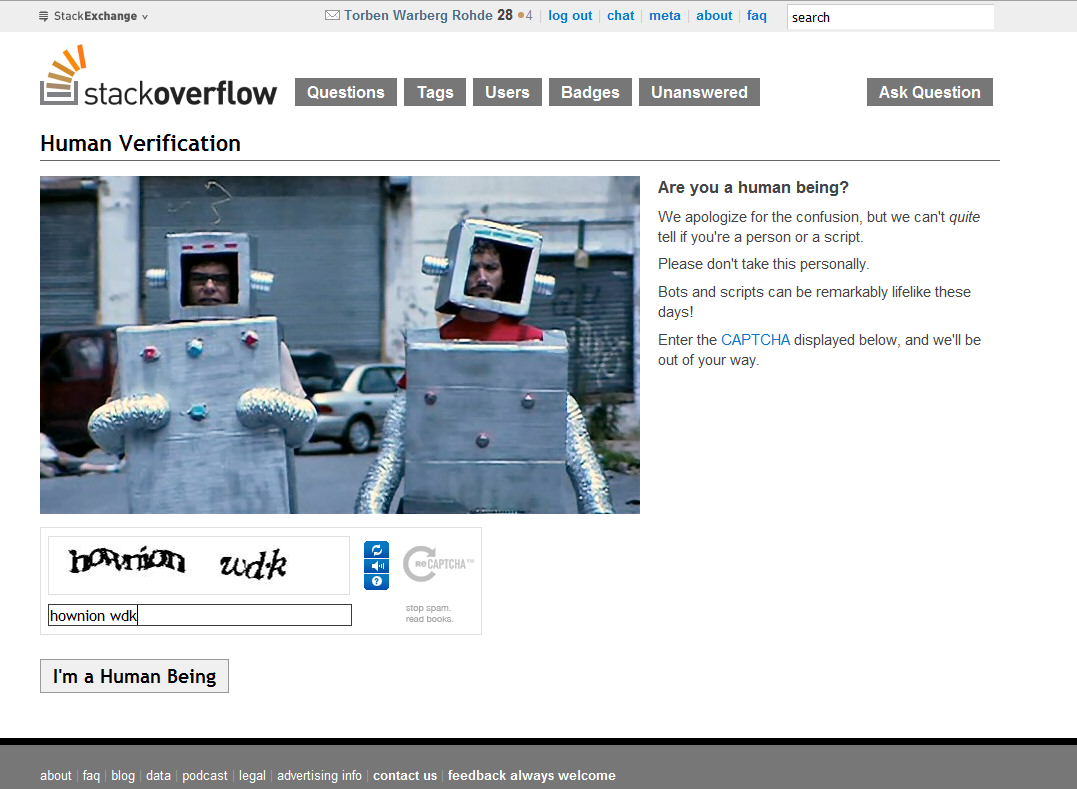Open the Unanswered tab
Screen dimensions: 1077x789
[699, 92]
